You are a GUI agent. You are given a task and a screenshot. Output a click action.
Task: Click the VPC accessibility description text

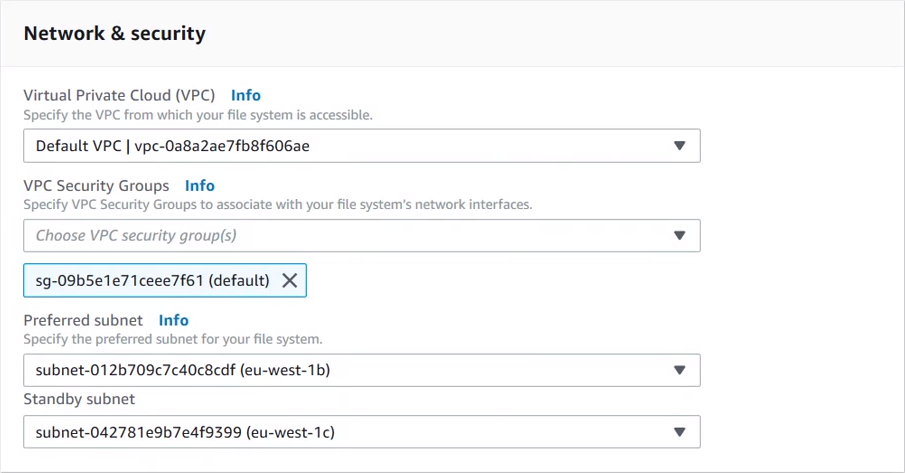[198, 115]
